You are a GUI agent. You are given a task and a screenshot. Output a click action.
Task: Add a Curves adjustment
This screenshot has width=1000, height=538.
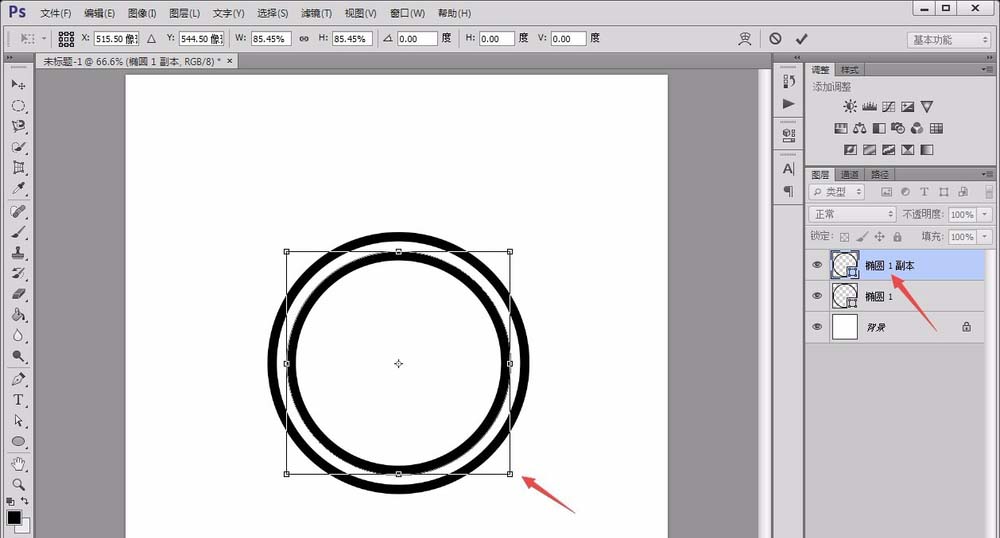pyautogui.click(x=888, y=106)
